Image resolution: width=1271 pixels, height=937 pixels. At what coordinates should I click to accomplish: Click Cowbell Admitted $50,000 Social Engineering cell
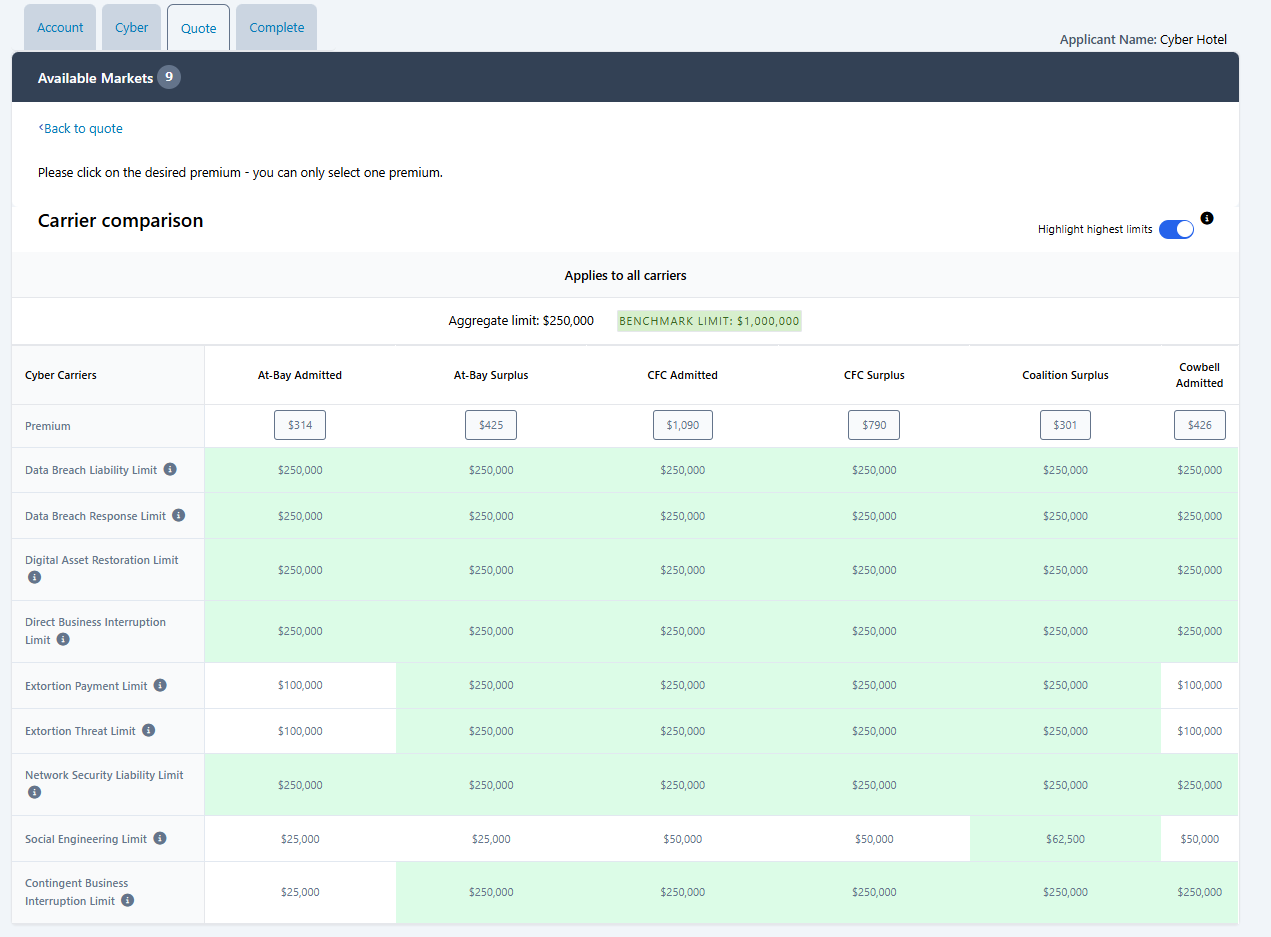pyautogui.click(x=1199, y=839)
